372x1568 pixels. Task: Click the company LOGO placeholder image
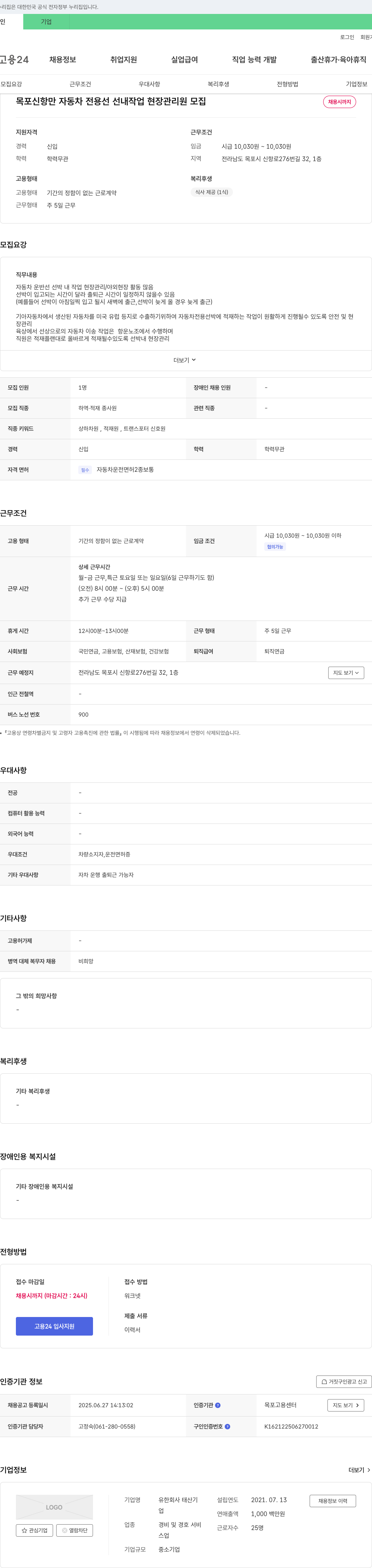(54, 1507)
